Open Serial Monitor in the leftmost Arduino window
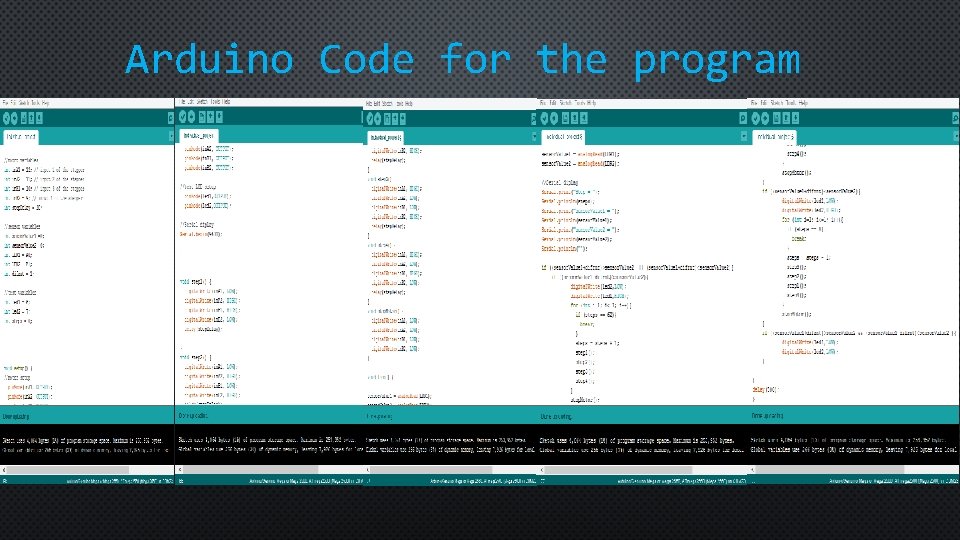Viewport: 960px width, 540px height. coord(171,118)
